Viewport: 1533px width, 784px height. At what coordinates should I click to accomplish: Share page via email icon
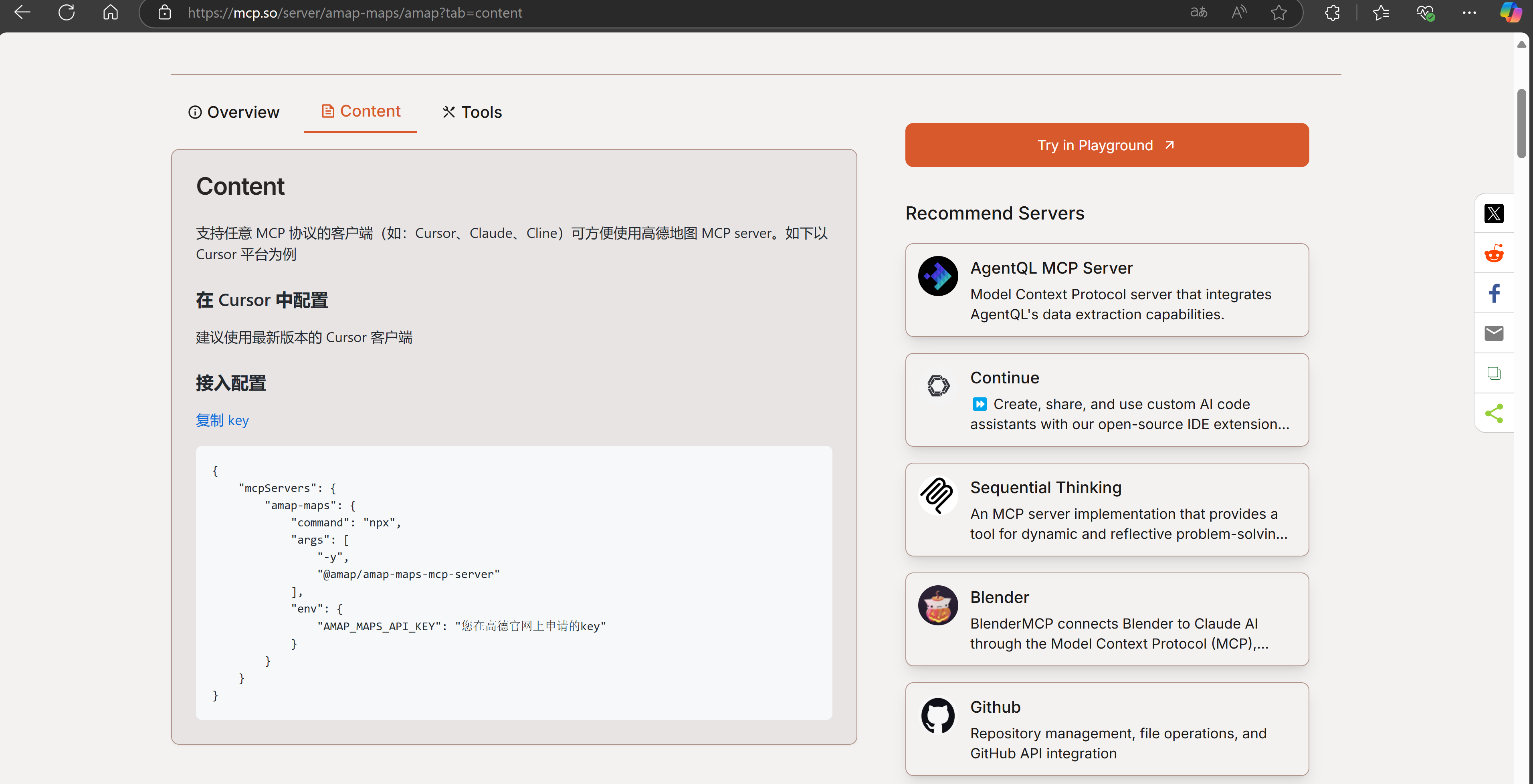tap(1494, 333)
